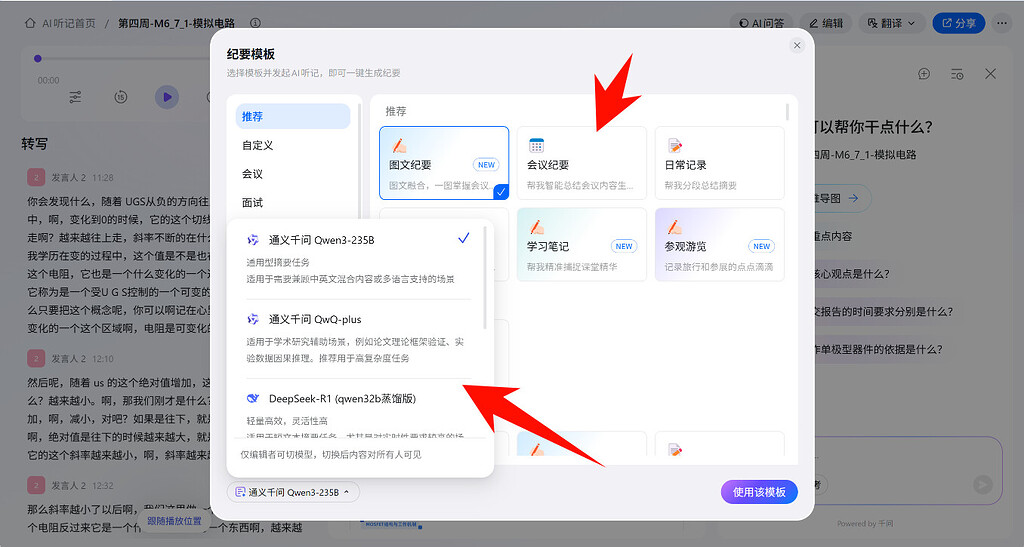The image size is (1024, 547).
Task: Click the new chat plus icon
Action: click(x=923, y=74)
